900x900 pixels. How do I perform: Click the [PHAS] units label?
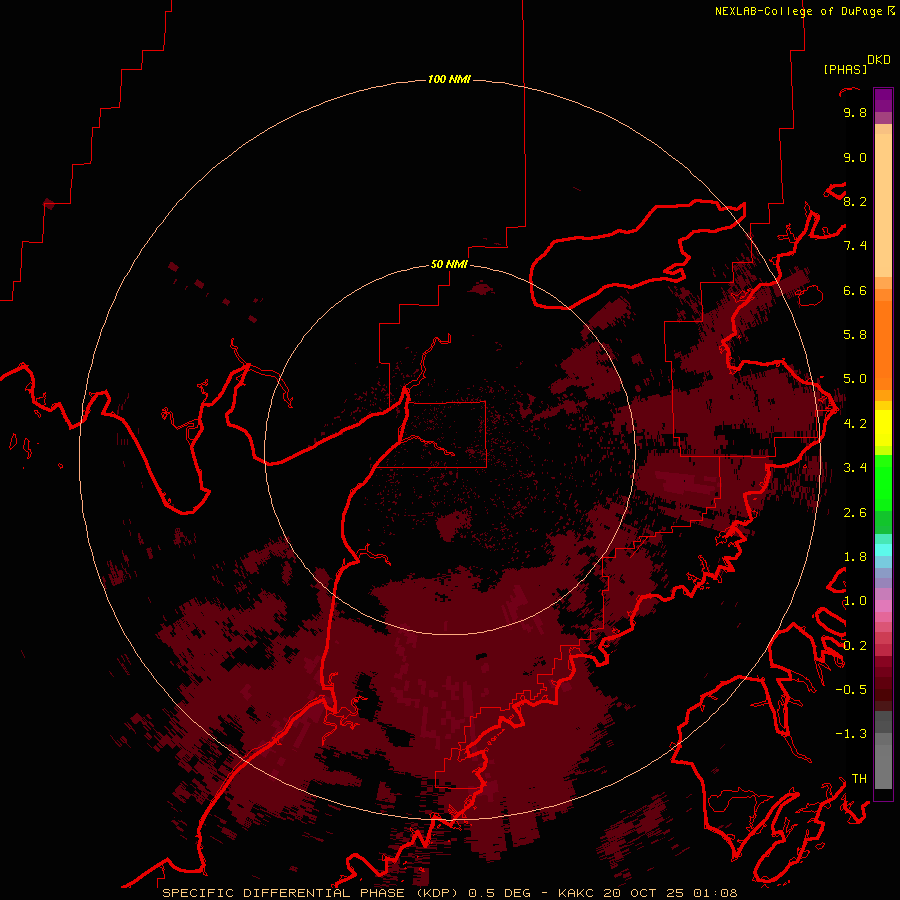pyautogui.click(x=845, y=69)
